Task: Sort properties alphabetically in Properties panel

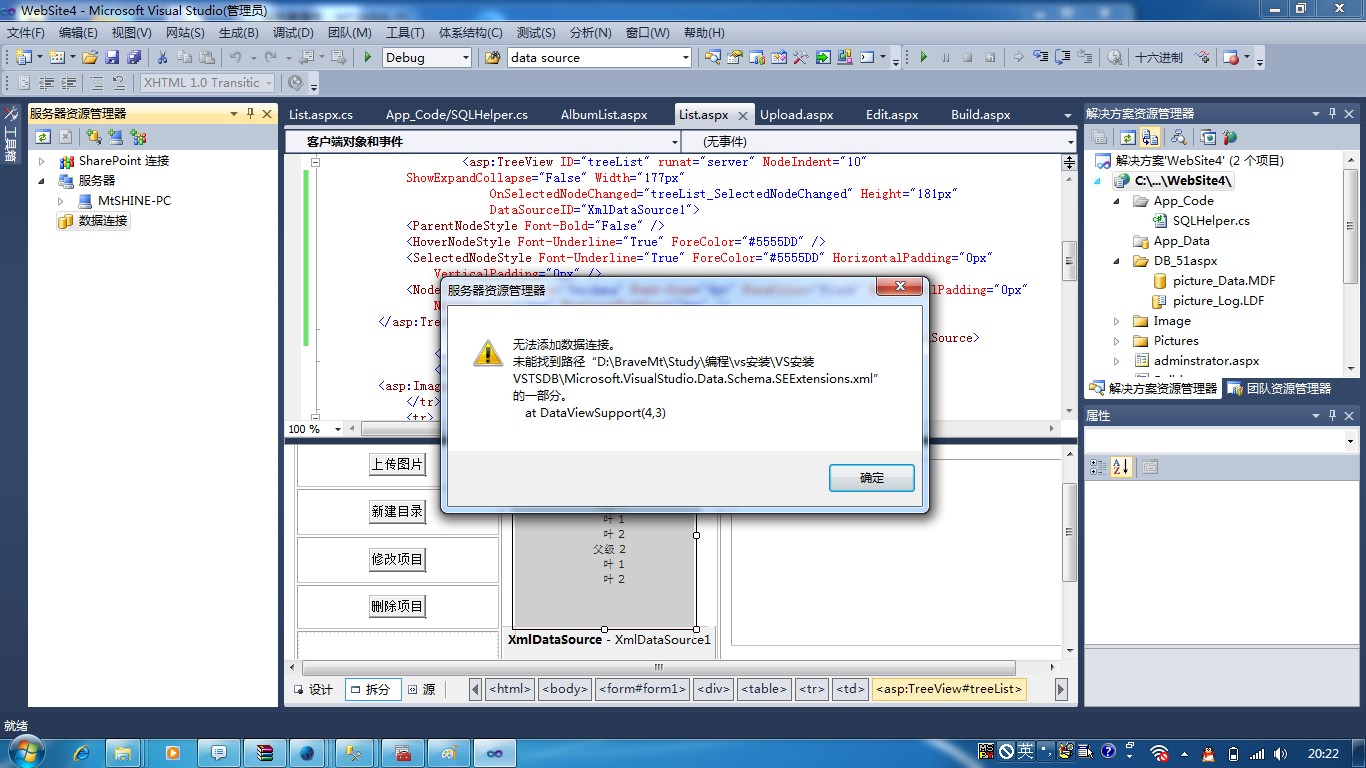Action: (1121, 467)
